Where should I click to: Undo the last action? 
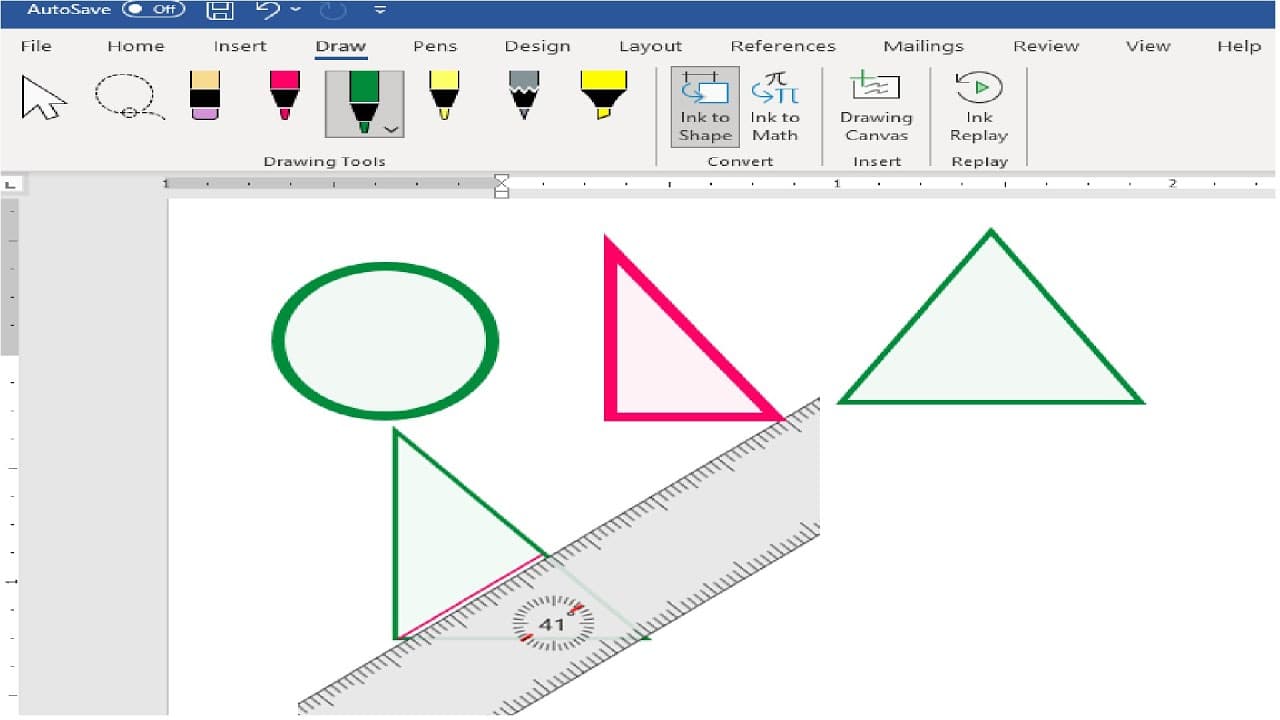(x=268, y=10)
